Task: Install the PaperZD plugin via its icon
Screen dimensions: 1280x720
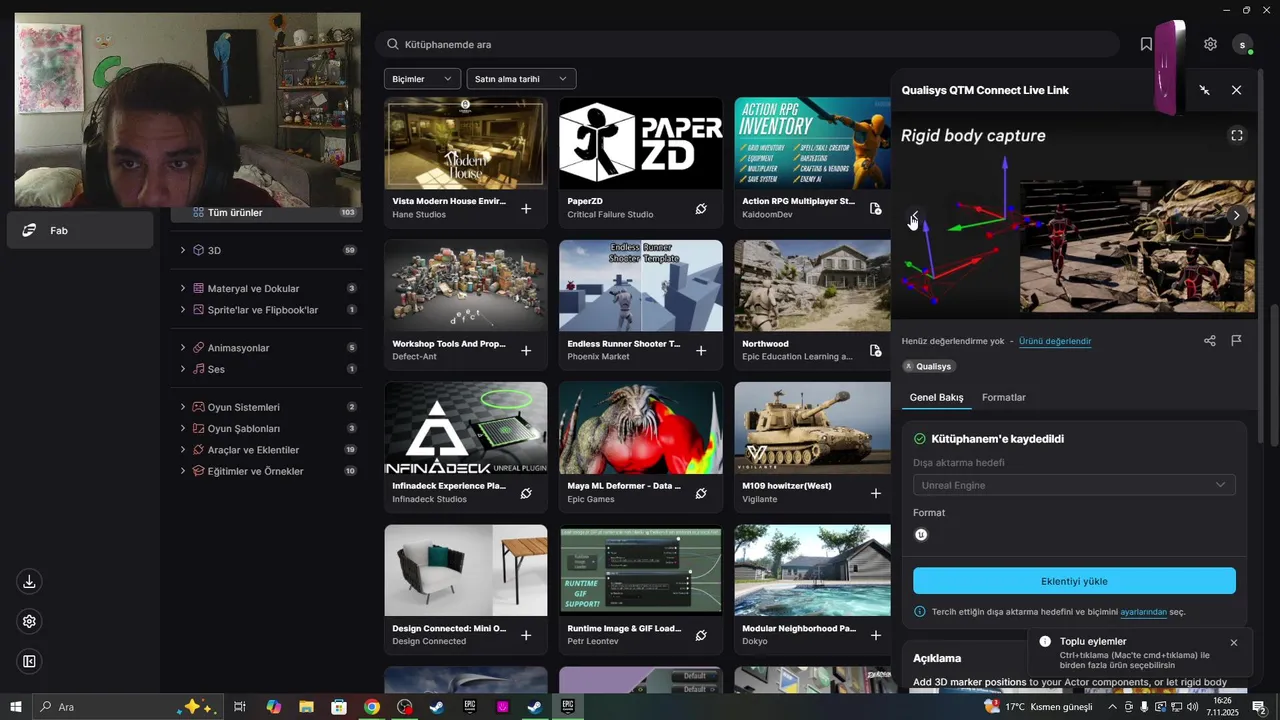Action: [x=701, y=208]
